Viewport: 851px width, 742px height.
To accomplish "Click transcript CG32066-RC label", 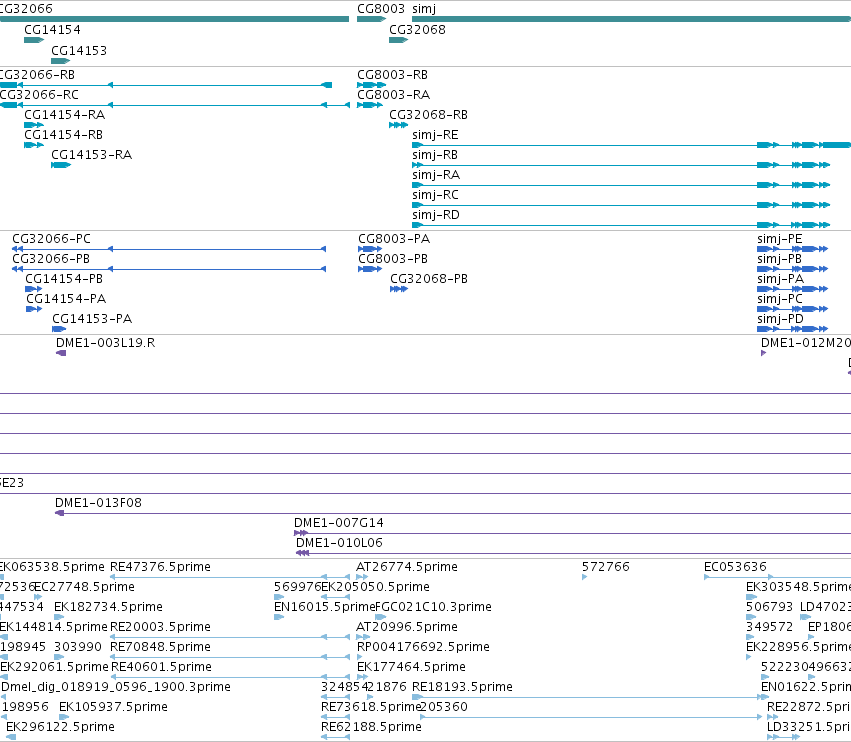I will [x=39, y=95].
